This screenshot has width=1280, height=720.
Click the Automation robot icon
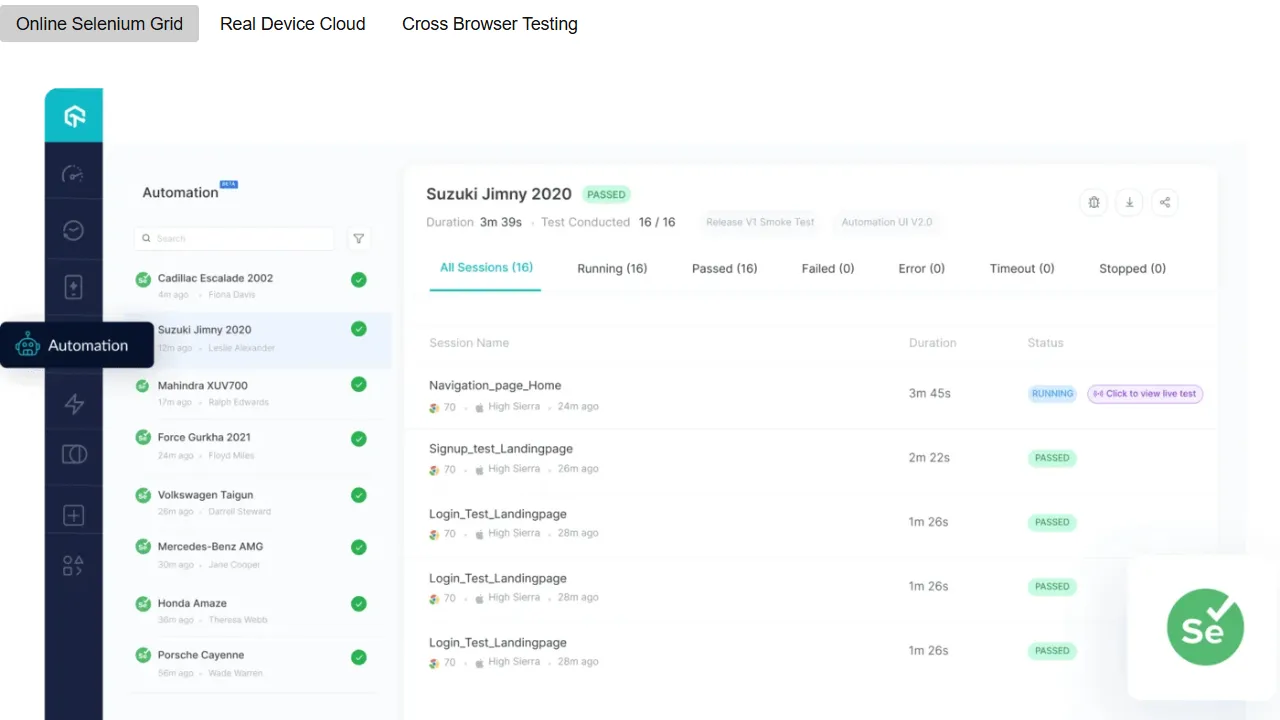pos(27,345)
